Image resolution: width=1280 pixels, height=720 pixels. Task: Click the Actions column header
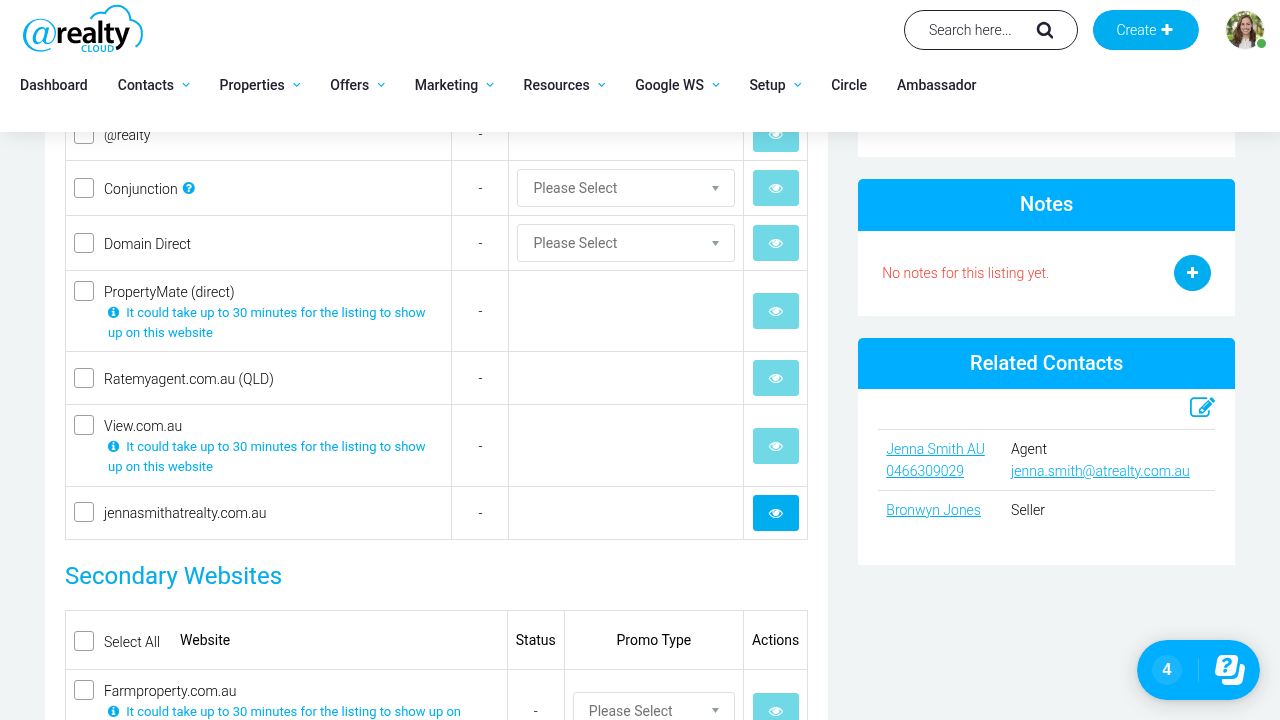coord(775,640)
